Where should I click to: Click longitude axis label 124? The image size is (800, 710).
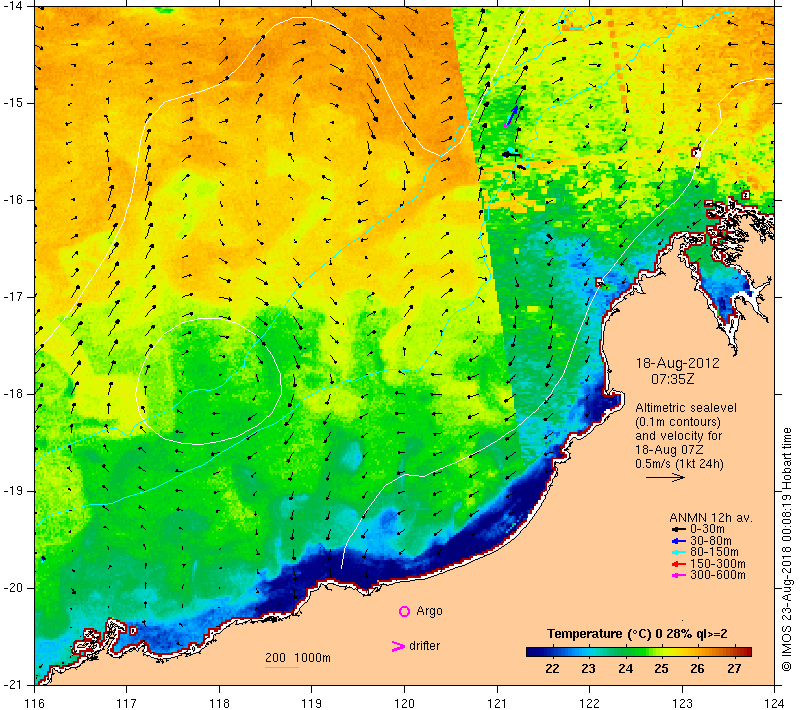click(x=774, y=703)
